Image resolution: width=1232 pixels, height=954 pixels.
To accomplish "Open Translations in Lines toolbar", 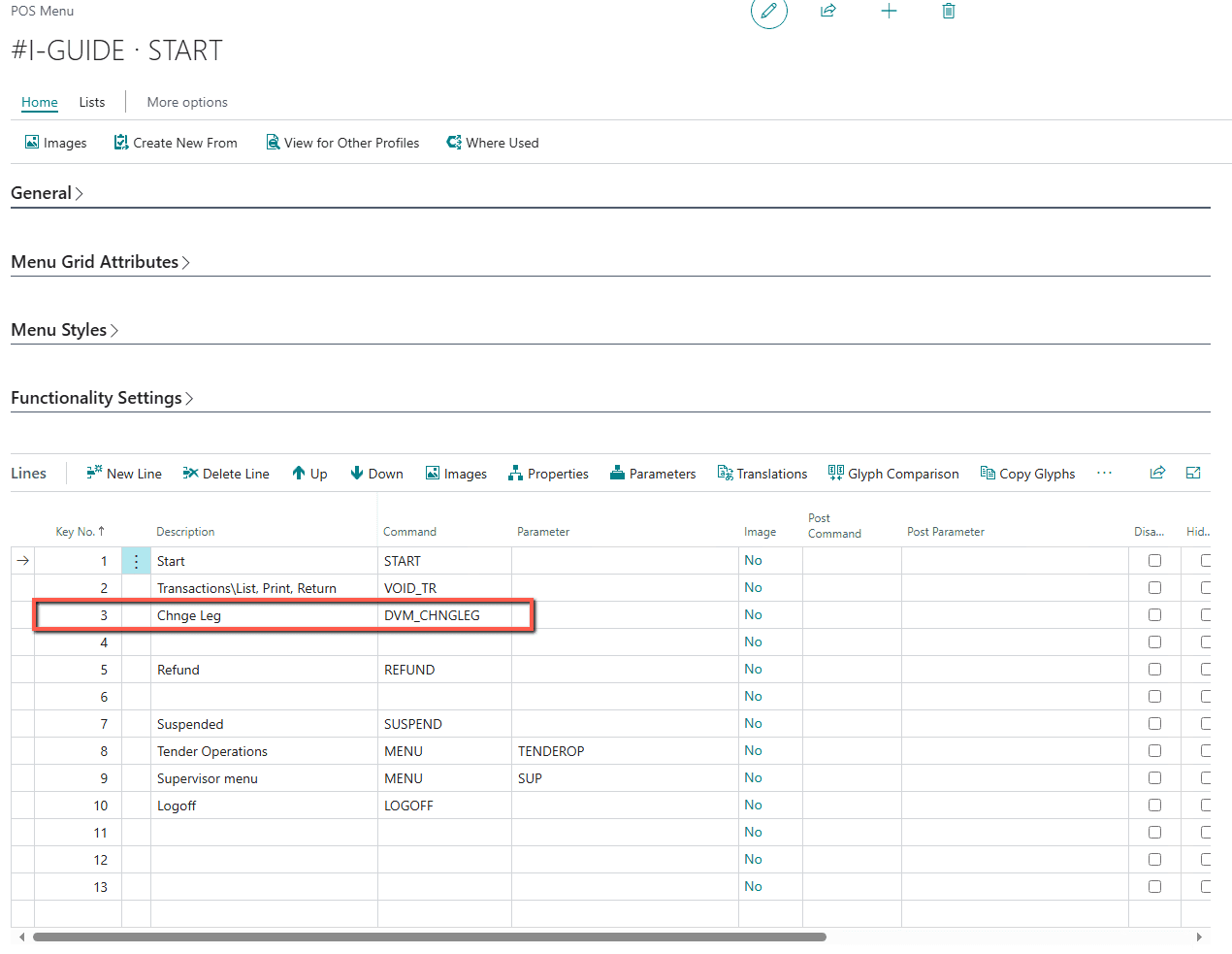I will click(x=762, y=474).
